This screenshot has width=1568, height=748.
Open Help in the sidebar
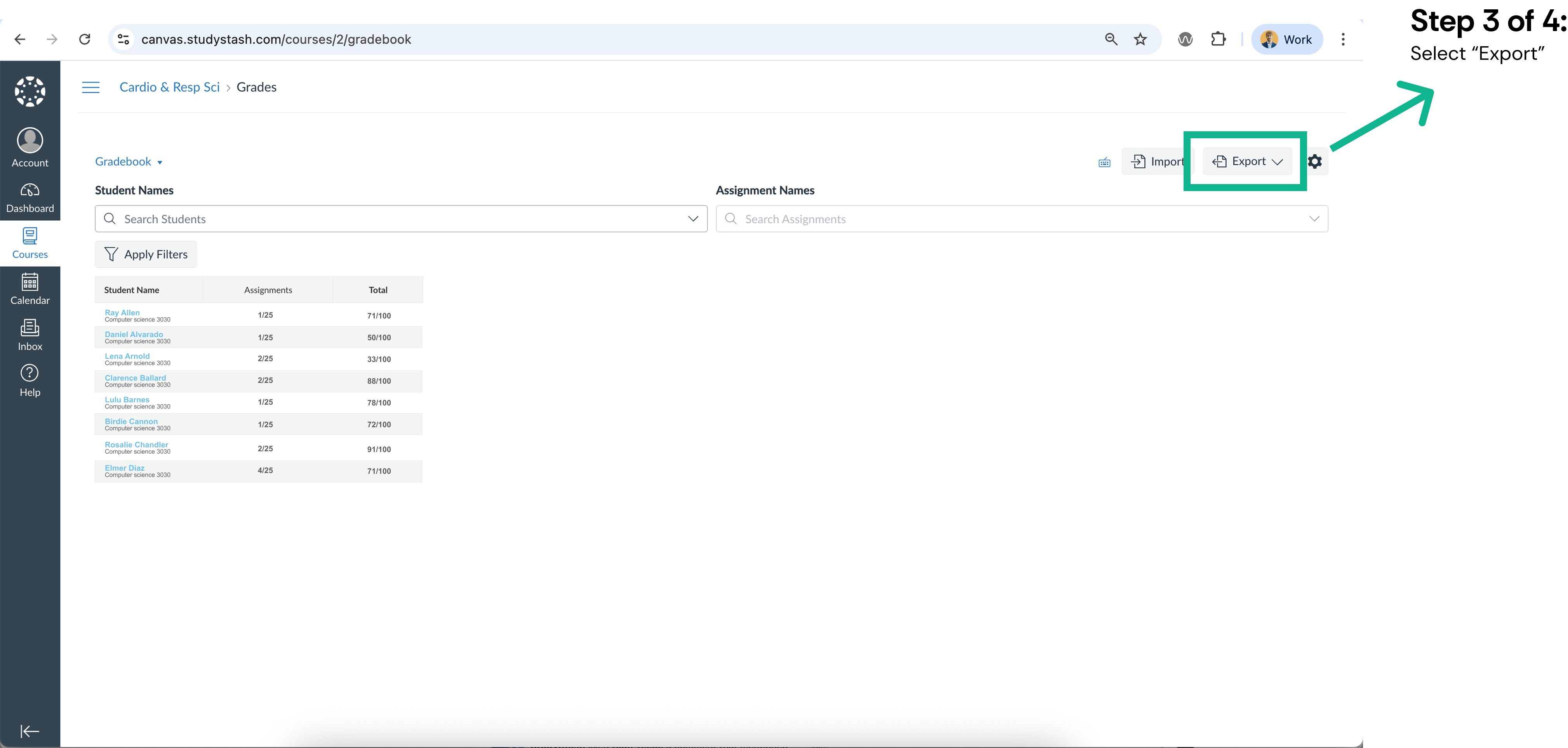(30, 381)
